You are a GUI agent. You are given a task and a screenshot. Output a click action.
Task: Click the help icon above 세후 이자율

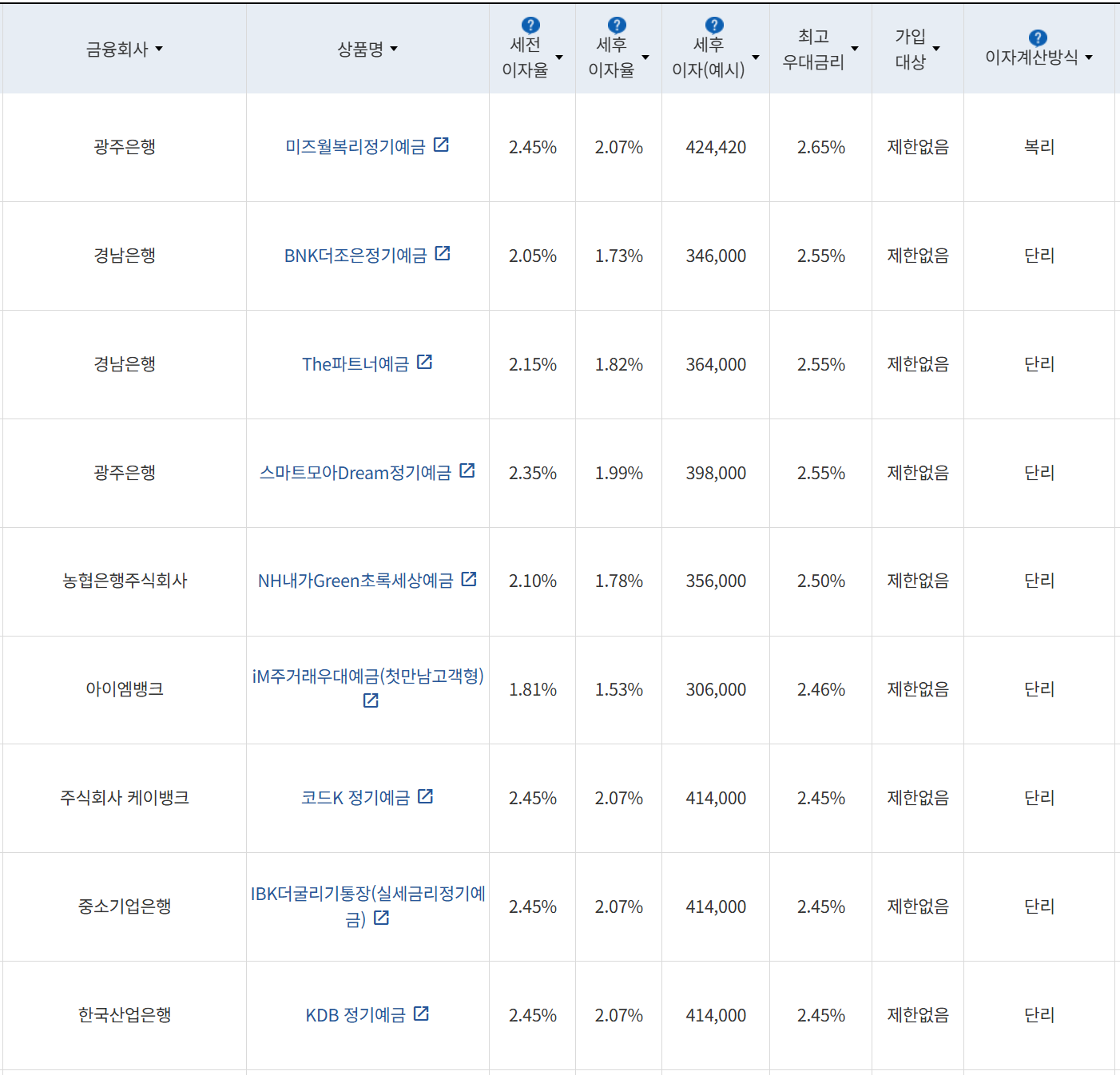pyautogui.click(x=615, y=25)
